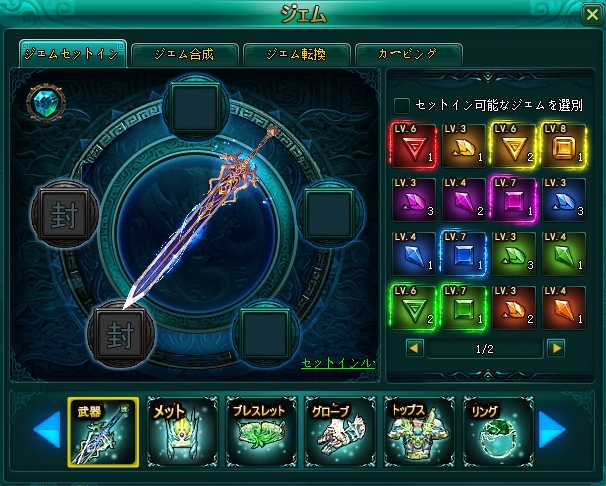The height and width of the screenshot is (486, 606).
Task: Pick the yellow LV.8 square gem
Action: [x=563, y=146]
